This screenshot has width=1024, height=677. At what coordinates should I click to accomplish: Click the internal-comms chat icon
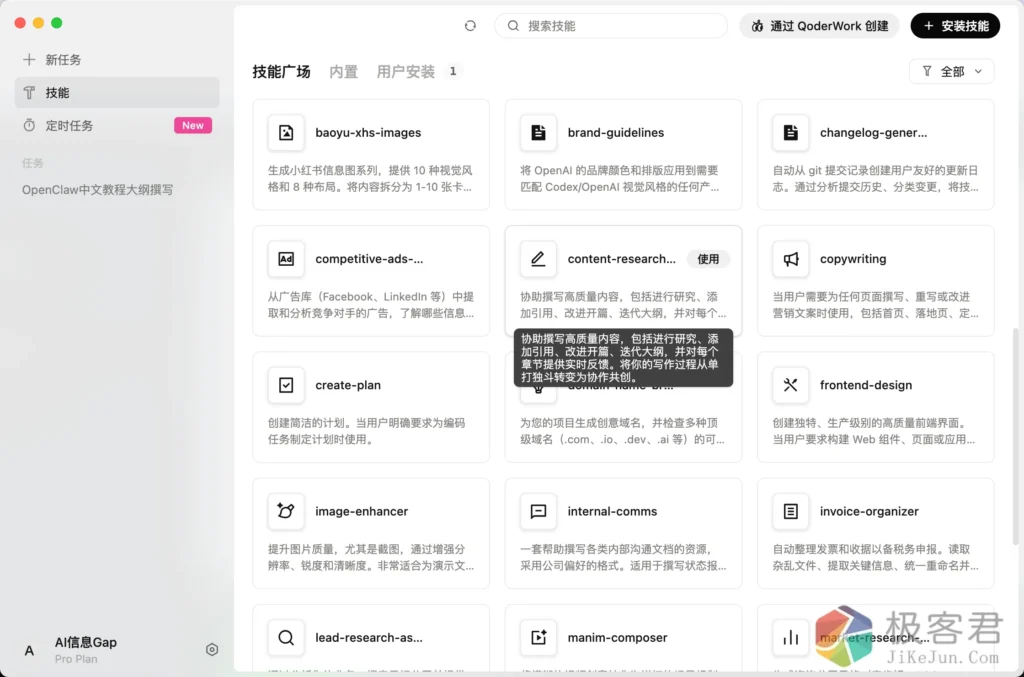[x=538, y=511]
